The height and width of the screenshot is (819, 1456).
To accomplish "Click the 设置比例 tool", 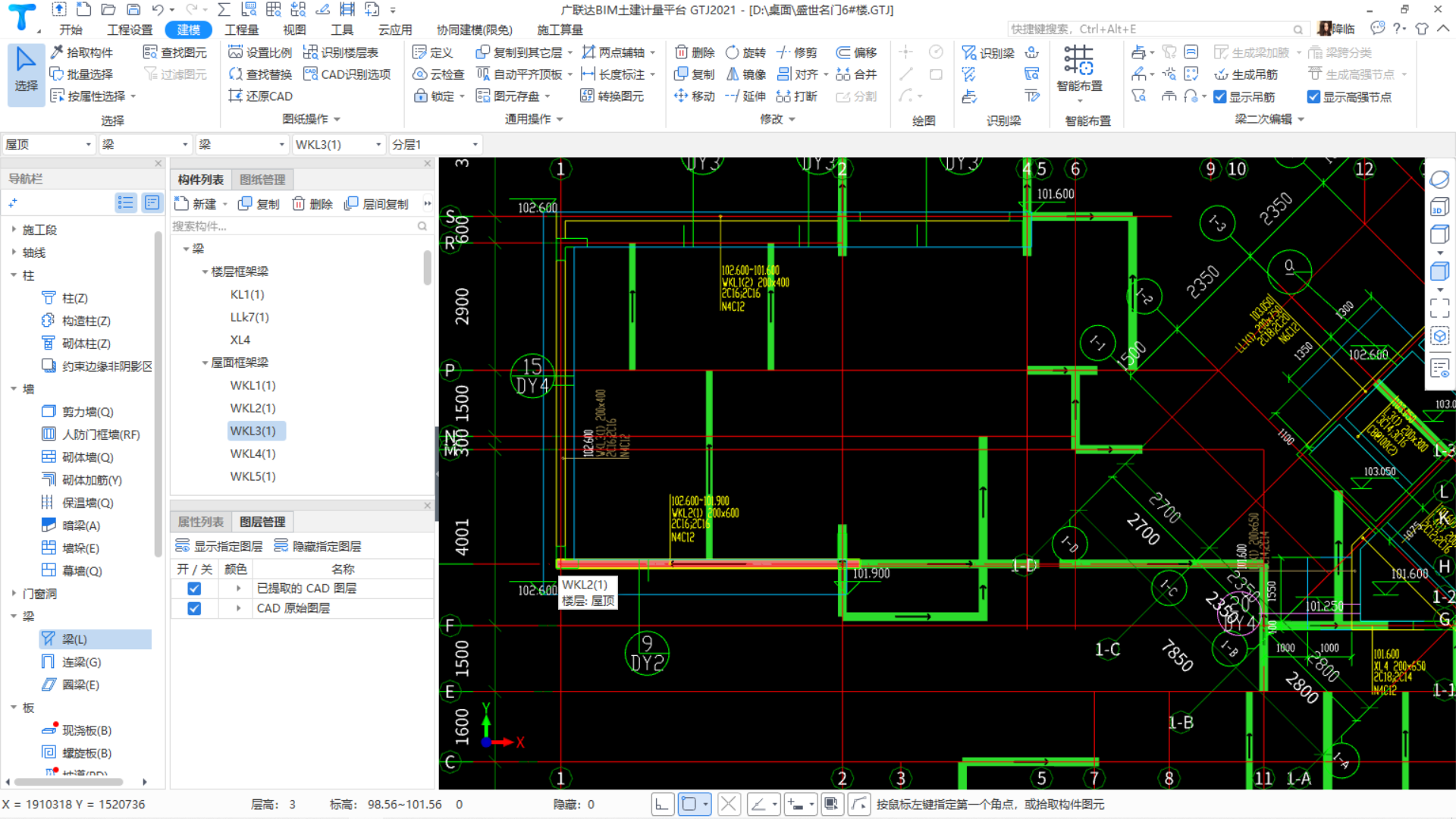I will [260, 52].
